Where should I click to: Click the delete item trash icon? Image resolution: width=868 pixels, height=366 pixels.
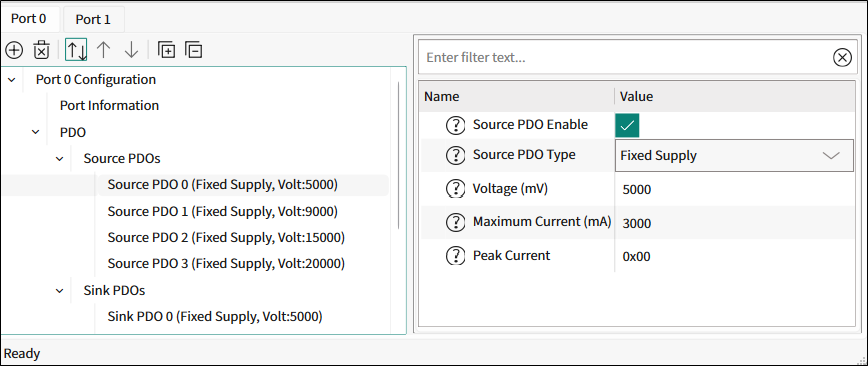42,50
